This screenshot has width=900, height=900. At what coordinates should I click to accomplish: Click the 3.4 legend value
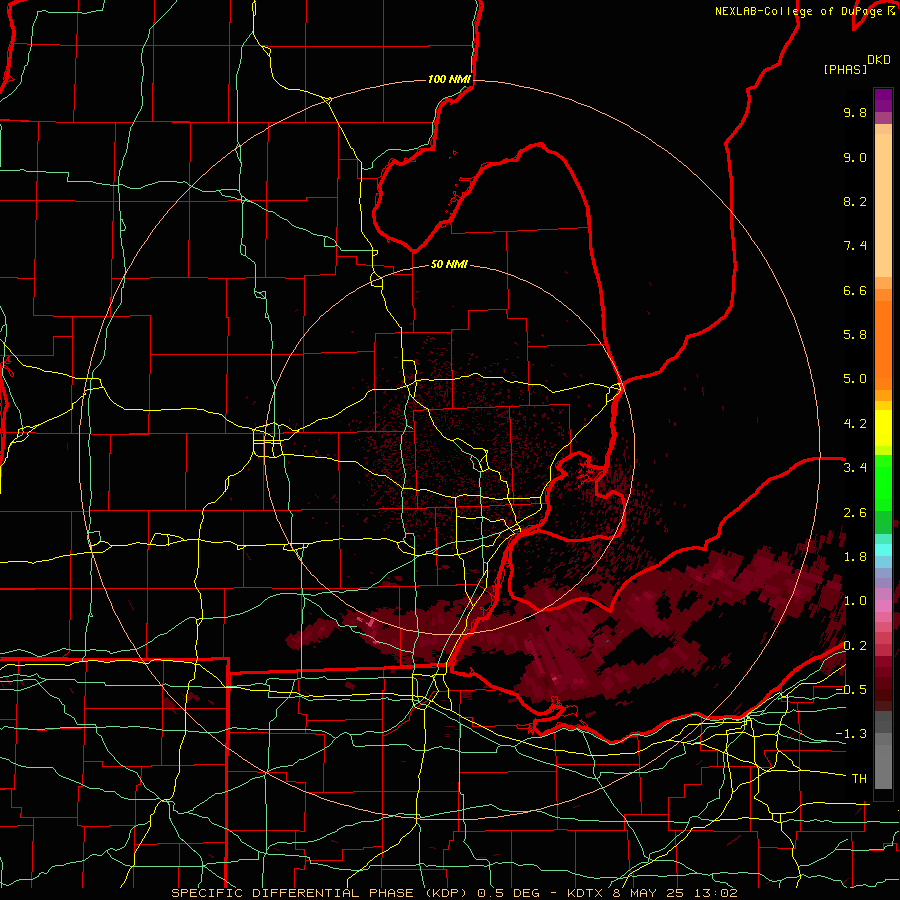pos(855,468)
